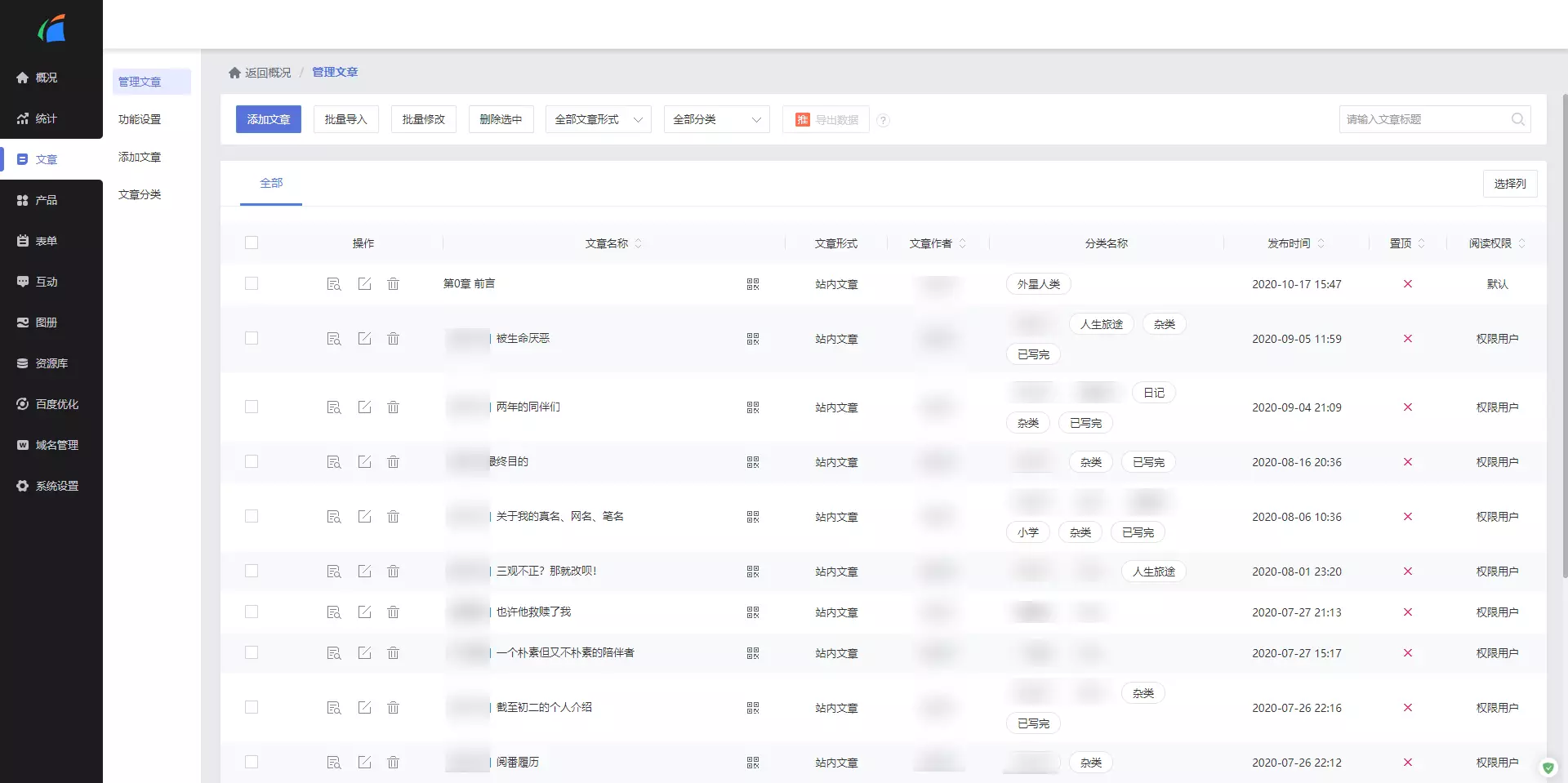Click the page vertical scrollbar

[x=1563, y=327]
